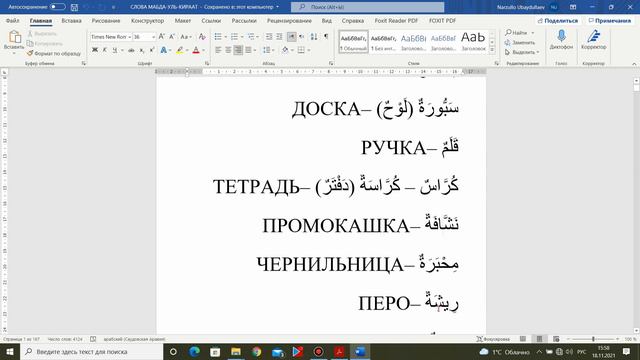Screen dimensions: 640x360
Task: Click the Sort A-Z icon
Action: (x=314, y=37)
